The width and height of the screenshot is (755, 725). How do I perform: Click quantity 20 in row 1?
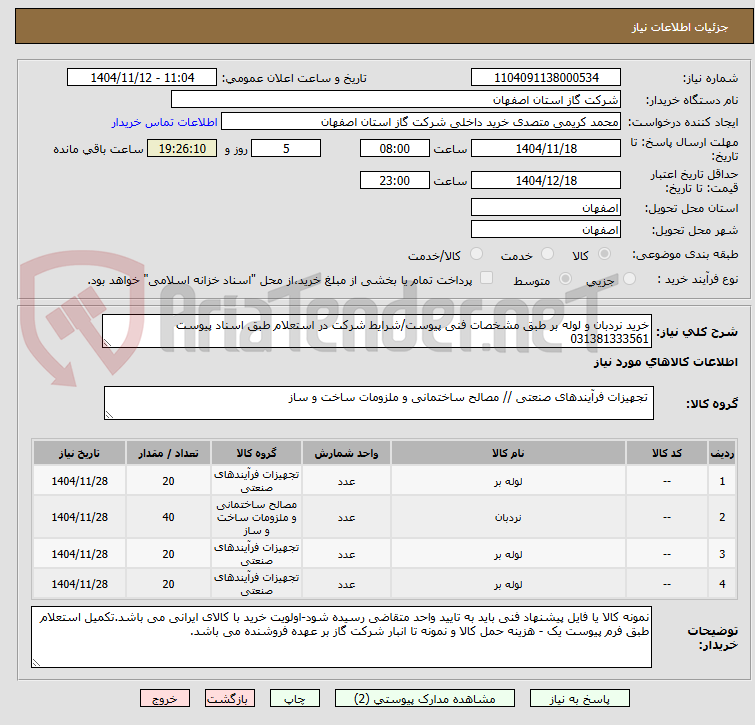(168, 481)
